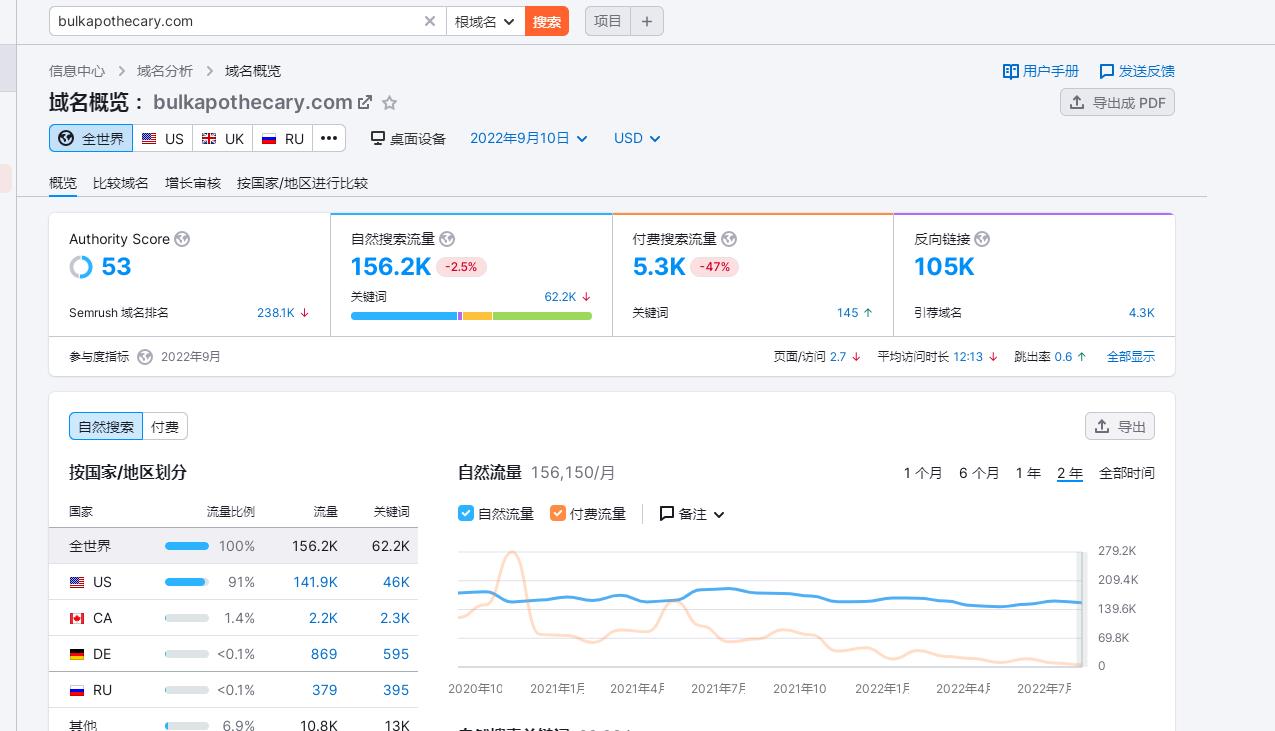The width and height of the screenshot is (1275, 731).
Task: Expand the 备注 notes dropdown
Action: tap(692, 513)
